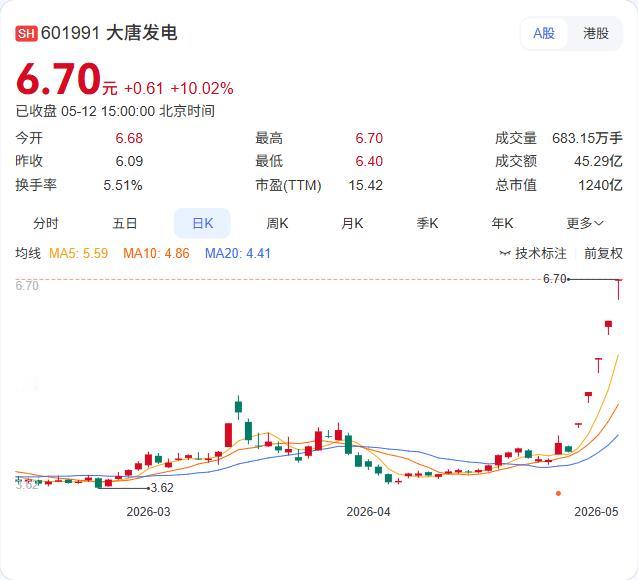Click the 最低 value 6.40
Screen dimensions: 638x580
369,161
